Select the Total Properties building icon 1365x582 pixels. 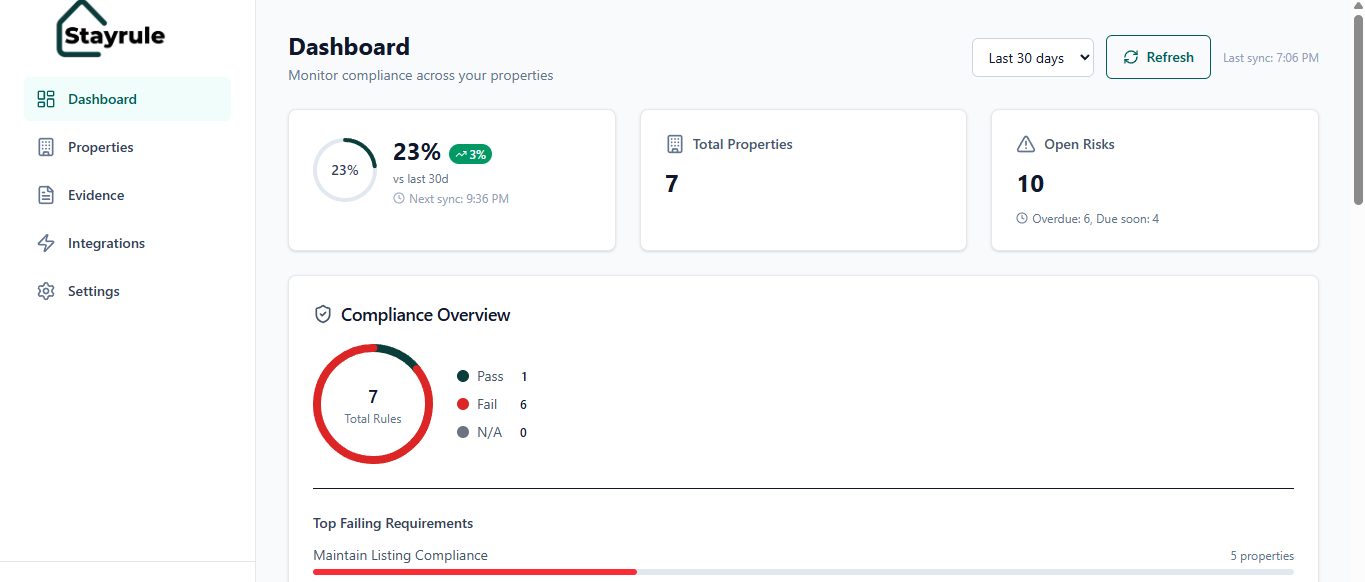tap(676, 144)
